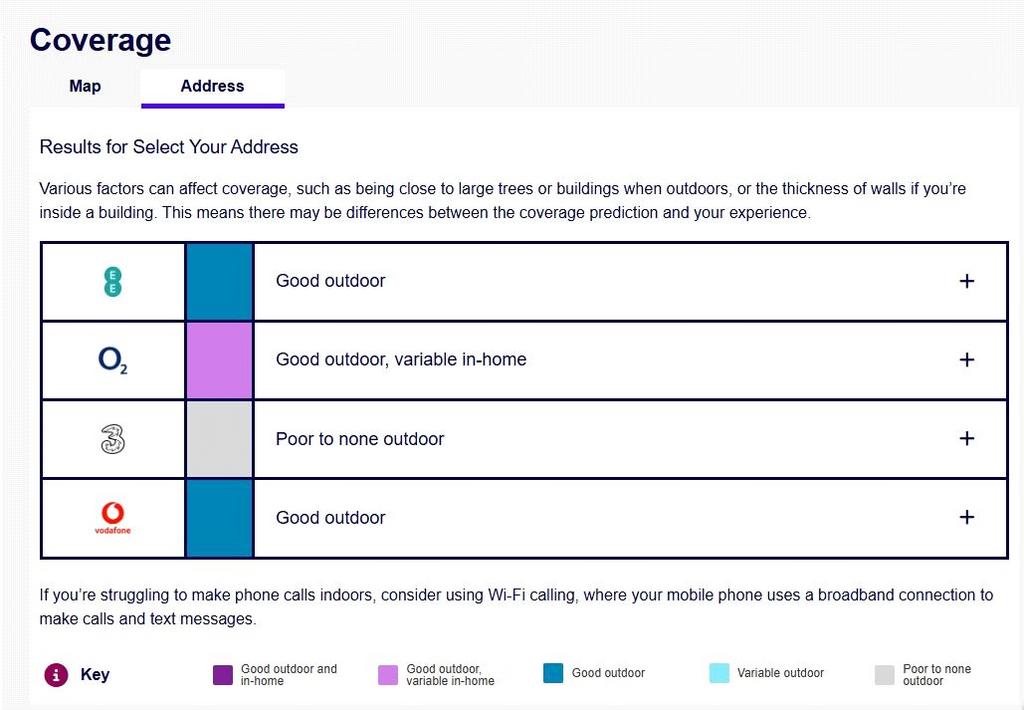The height and width of the screenshot is (710, 1024).
Task: Click the Coverage page heading
Action: (x=101, y=40)
